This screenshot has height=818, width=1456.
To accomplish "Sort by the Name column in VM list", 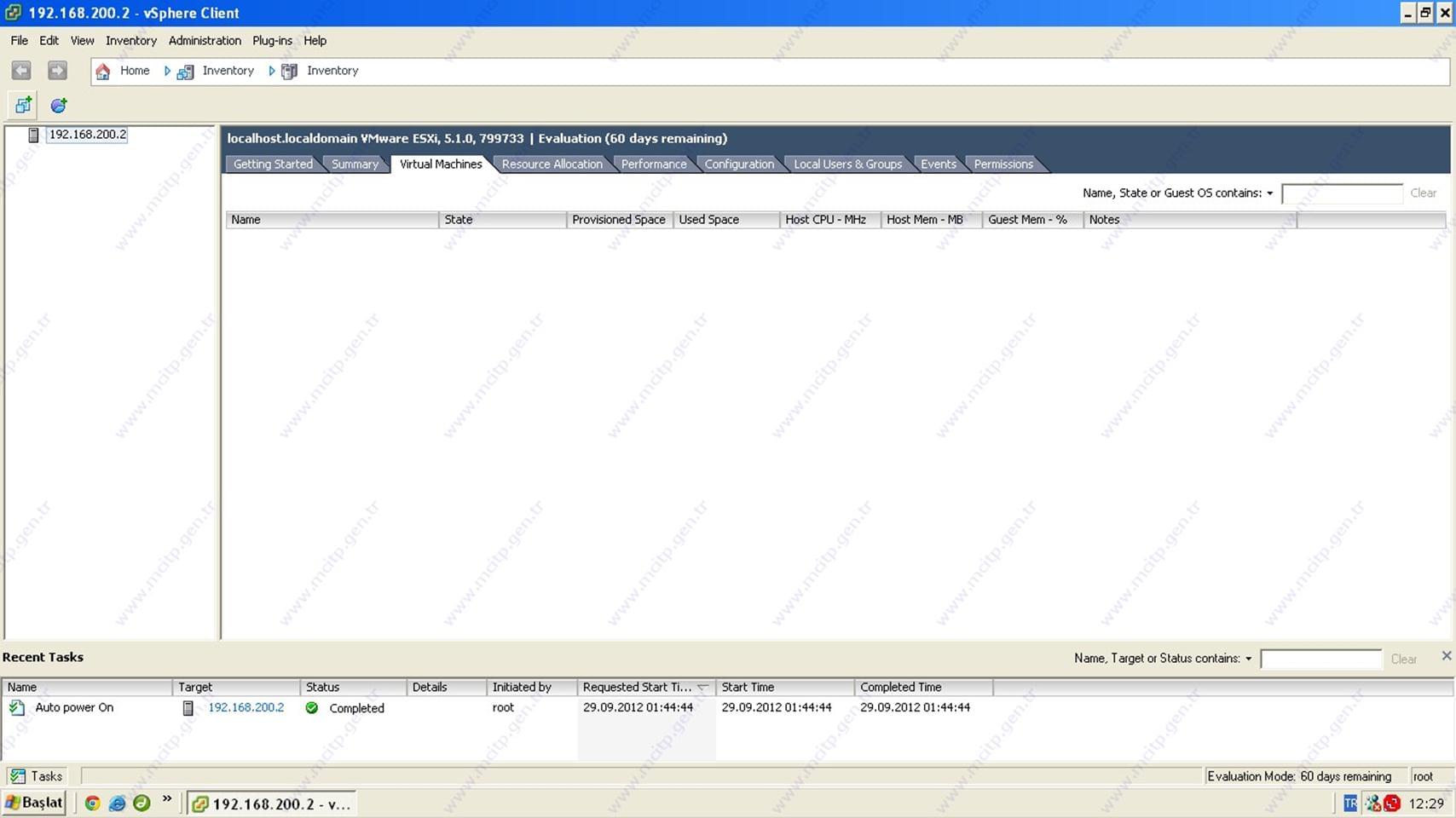I will pyautogui.click(x=332, y=220).
